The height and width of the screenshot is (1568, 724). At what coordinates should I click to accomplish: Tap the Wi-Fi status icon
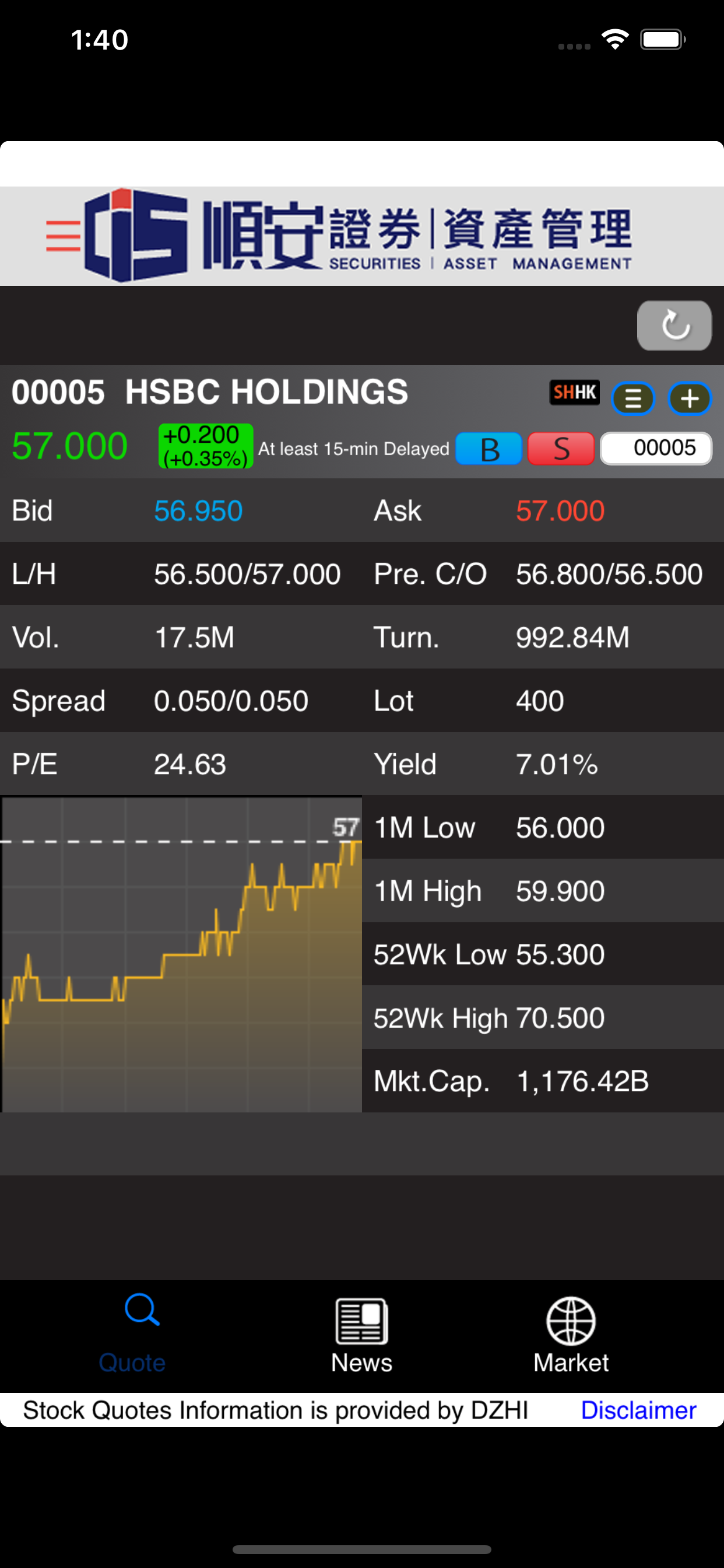pyautogui.click(x=615, y=40)
